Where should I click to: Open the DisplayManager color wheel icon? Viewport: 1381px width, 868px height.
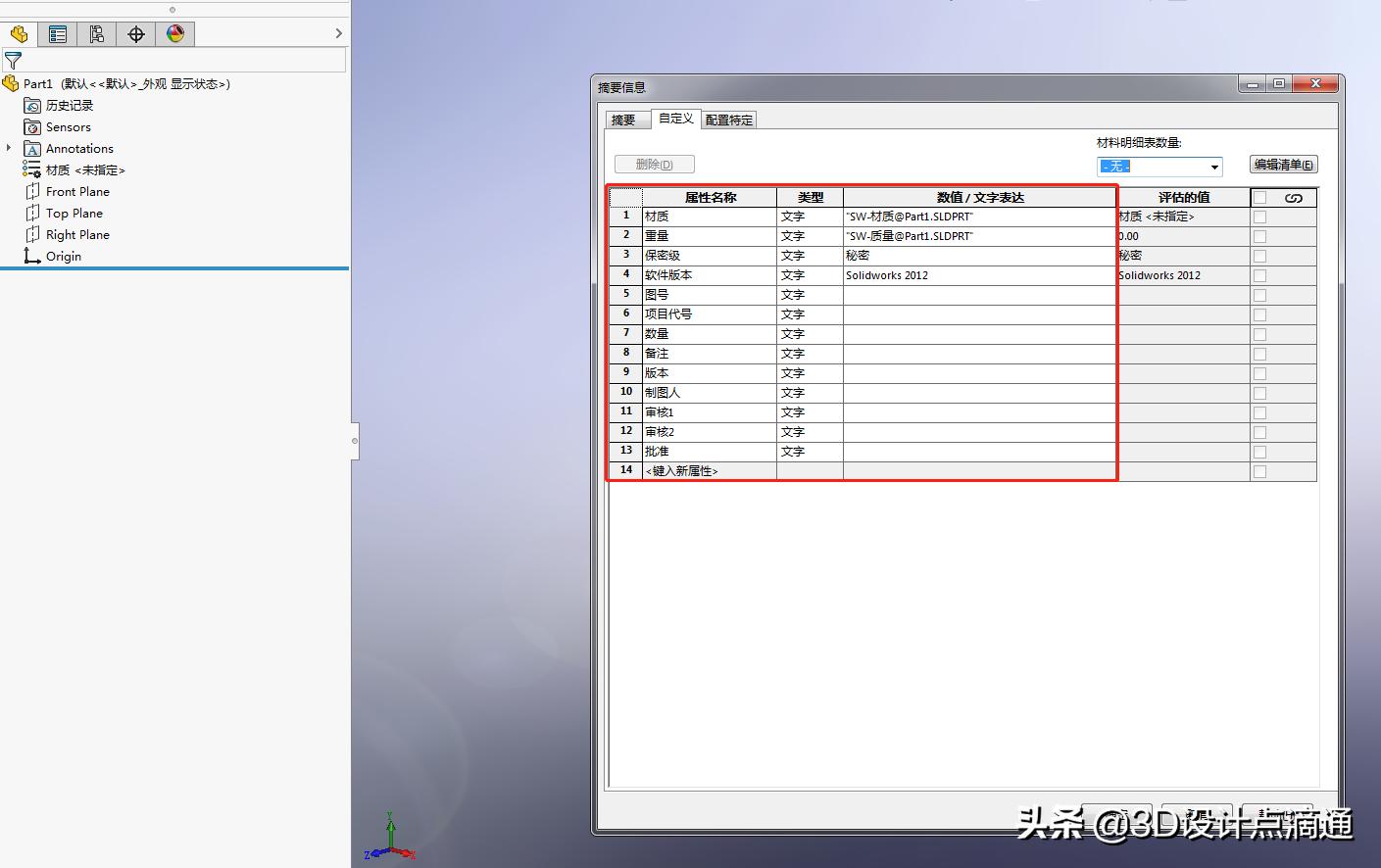pyautogui.click(x=174, y=32)
